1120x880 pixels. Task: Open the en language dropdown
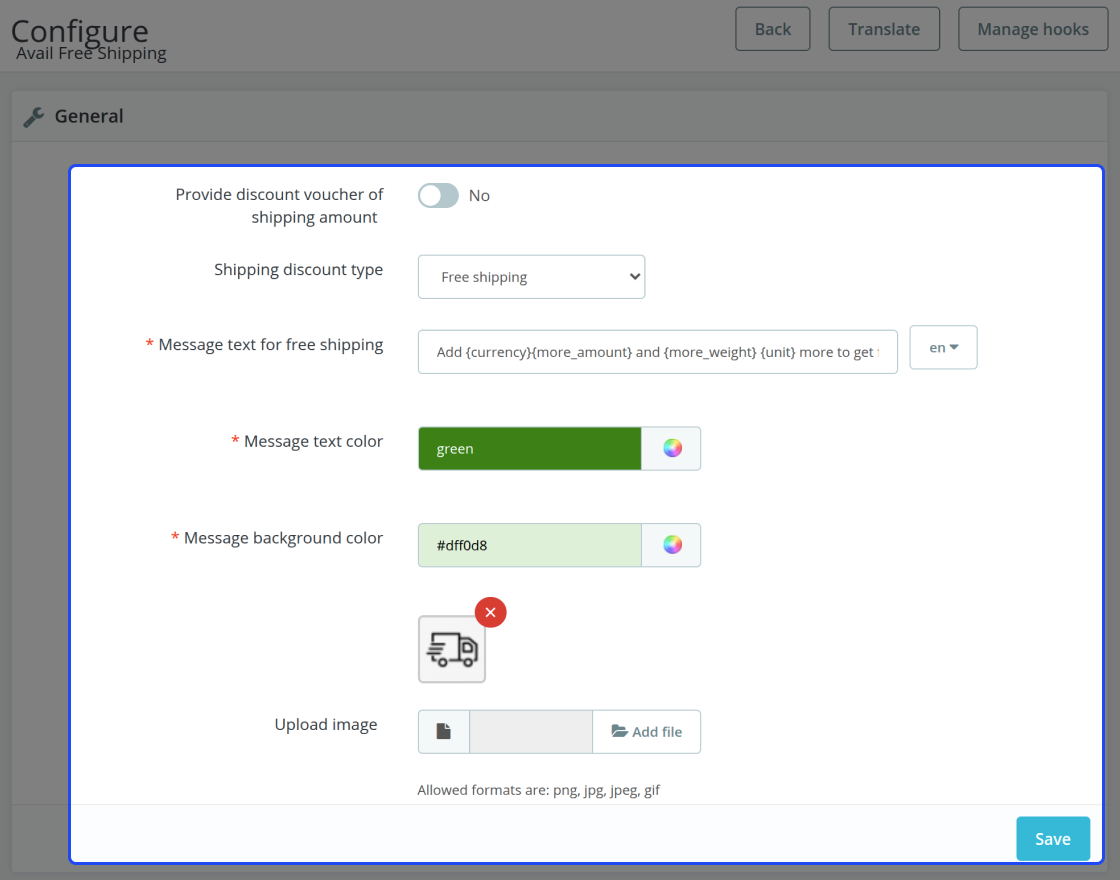[x=944, y=348]
